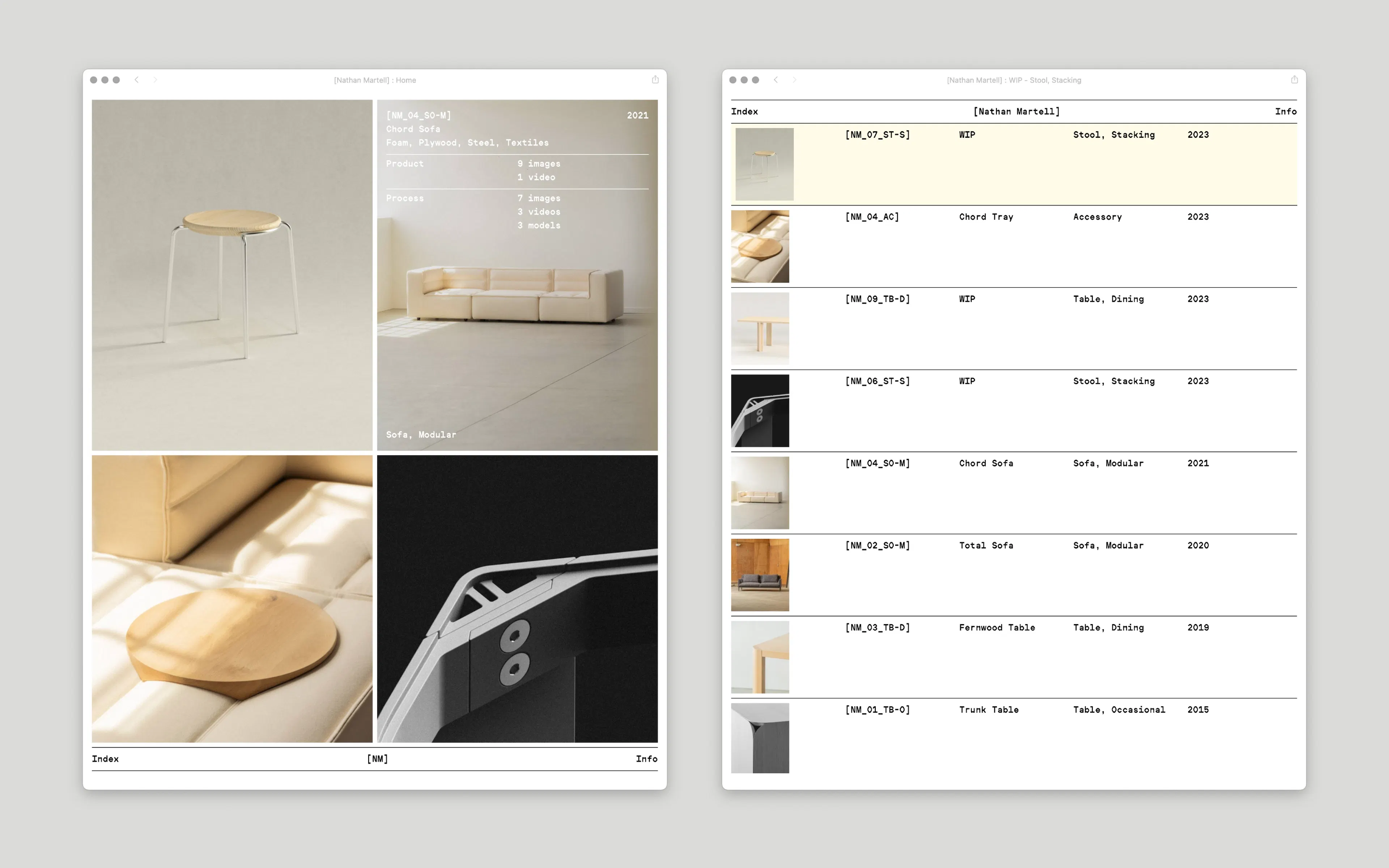1389x868 pixels.
Task: Click share icon in WIP window
Action: click(1294, 80)
